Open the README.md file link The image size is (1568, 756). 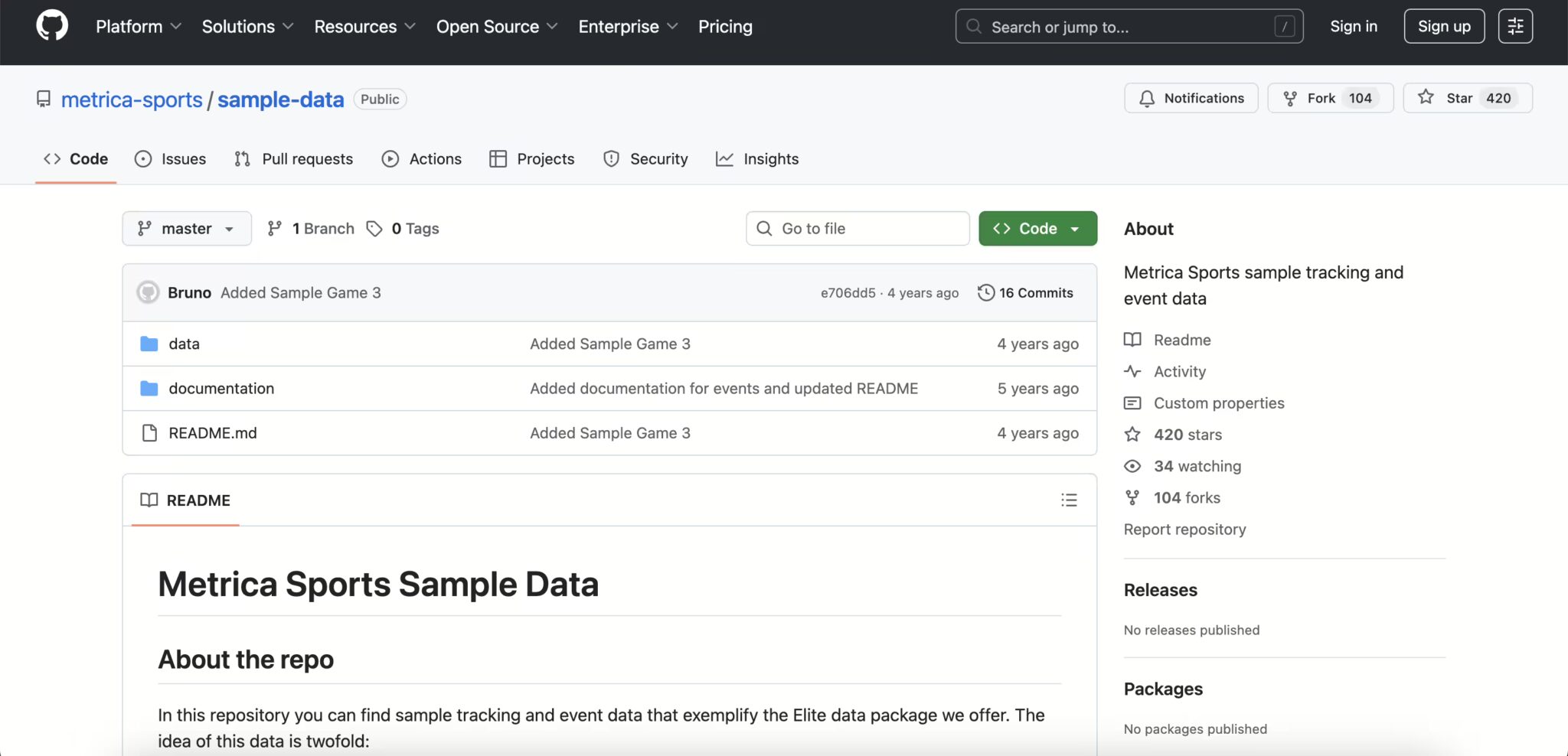[212, 432]
